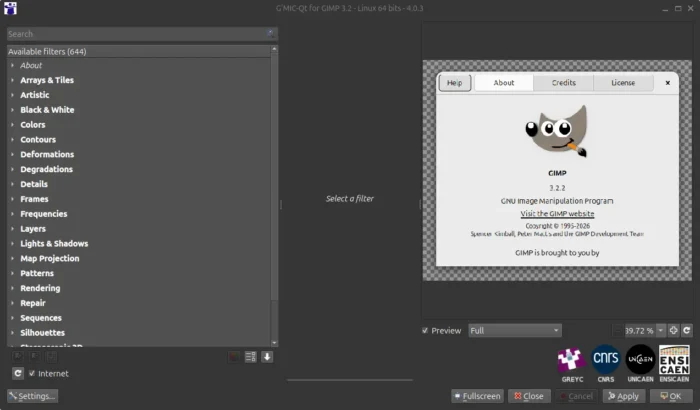Open the preview mode dropdown showing Full

(515, 331)
